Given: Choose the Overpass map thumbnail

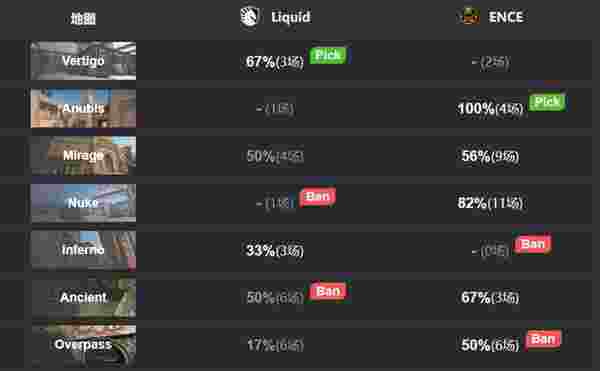Looking at the screenshot, I should point(83,345).
